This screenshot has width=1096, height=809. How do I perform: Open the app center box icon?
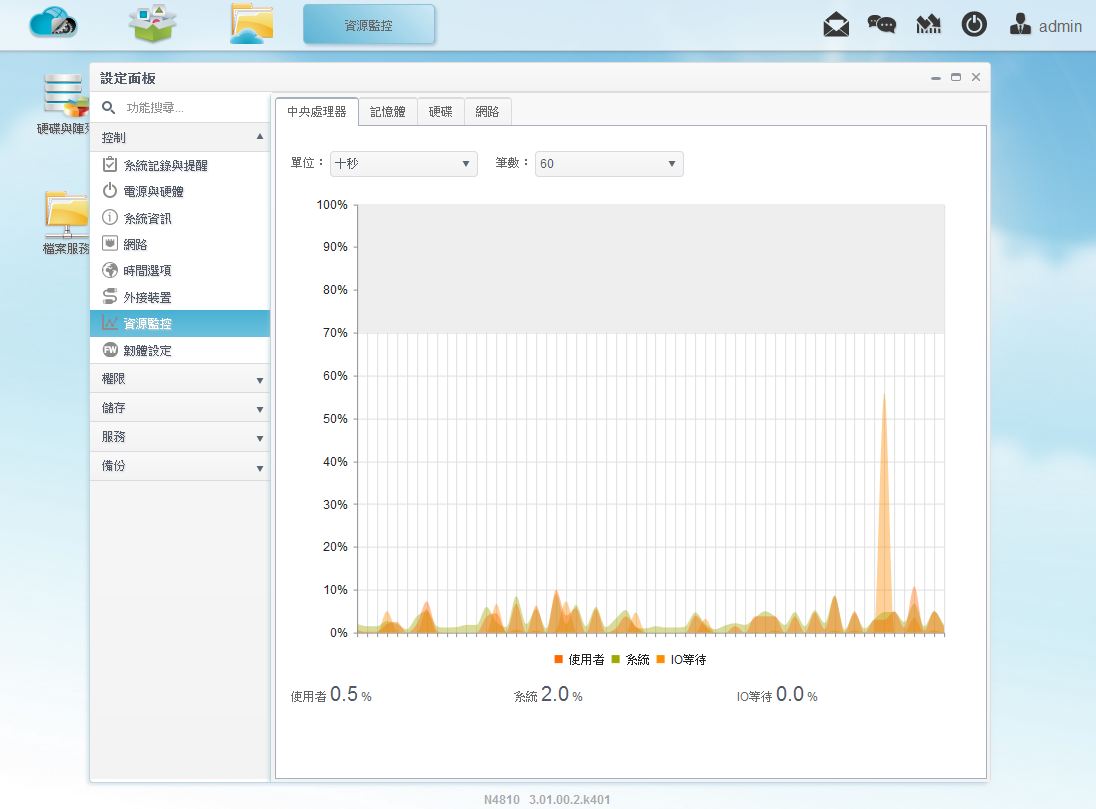pos(152,23)
